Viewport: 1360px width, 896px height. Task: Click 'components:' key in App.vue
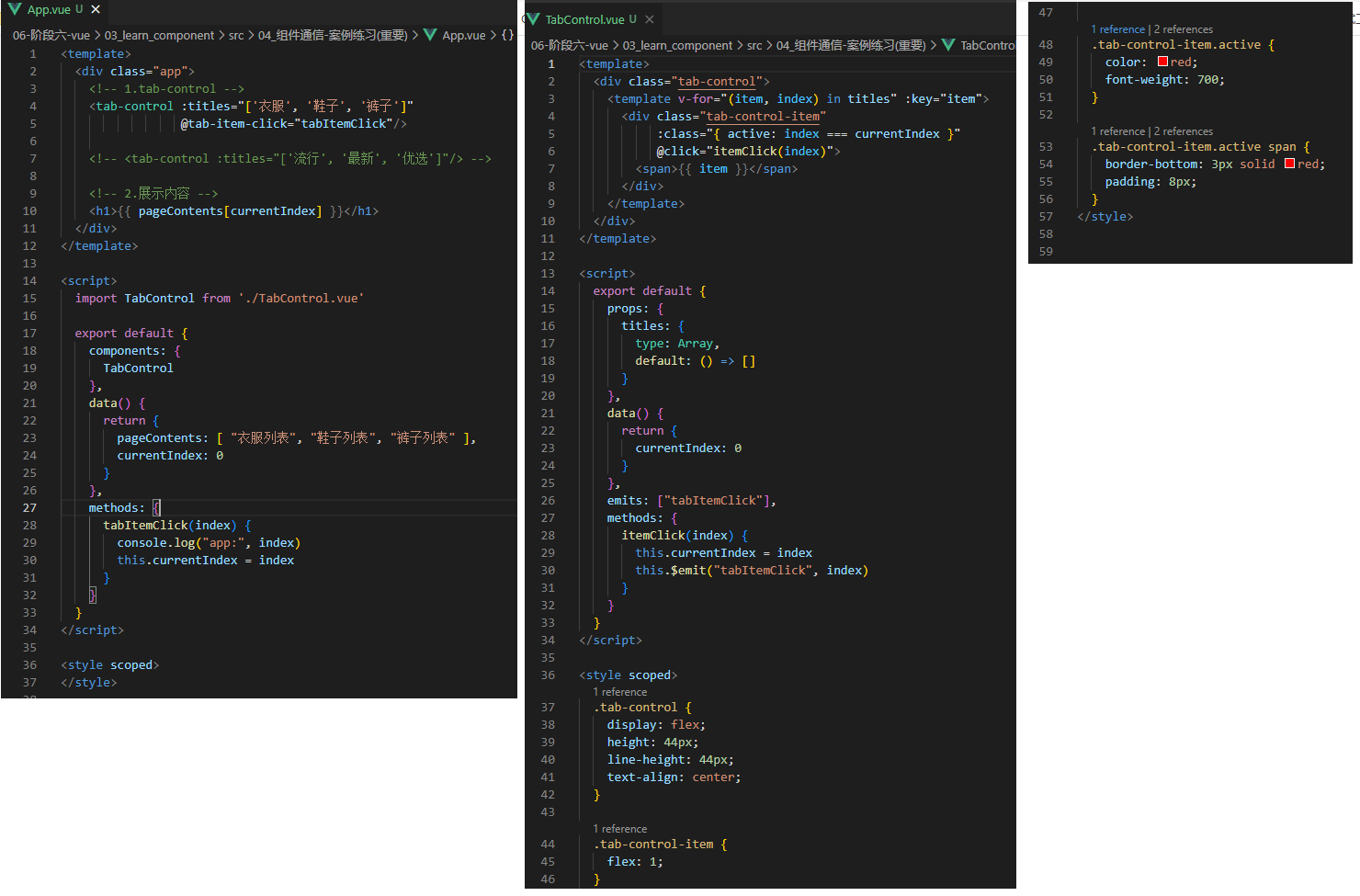point(128,350)
